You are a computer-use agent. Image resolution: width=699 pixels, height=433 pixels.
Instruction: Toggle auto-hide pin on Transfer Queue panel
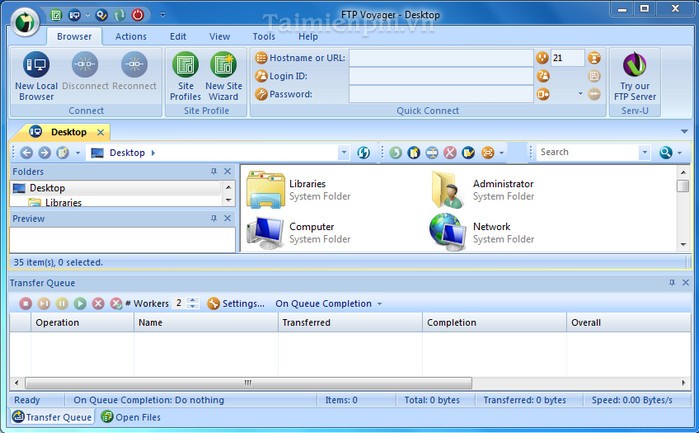click(672, 283)
